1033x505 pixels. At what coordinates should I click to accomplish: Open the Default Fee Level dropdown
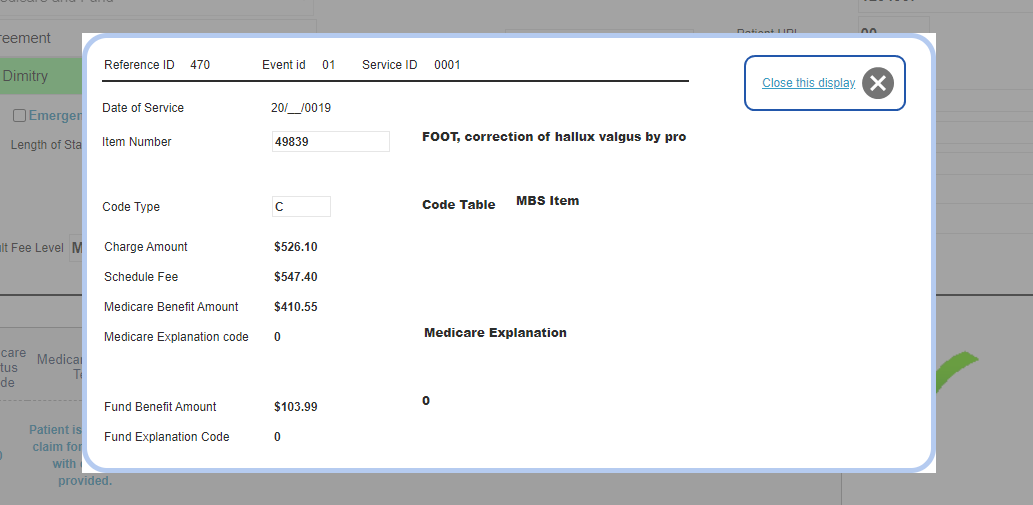[76, 248]
